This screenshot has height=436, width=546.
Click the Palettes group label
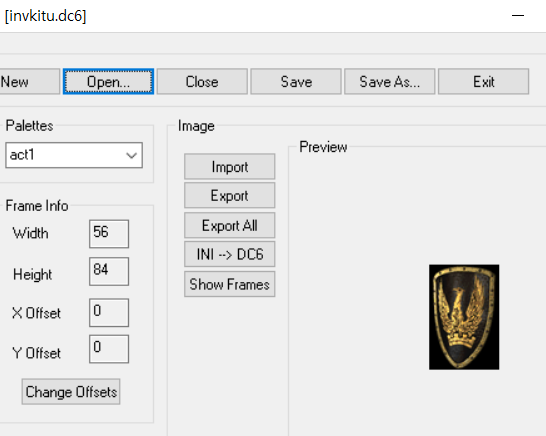coord(30,126)
